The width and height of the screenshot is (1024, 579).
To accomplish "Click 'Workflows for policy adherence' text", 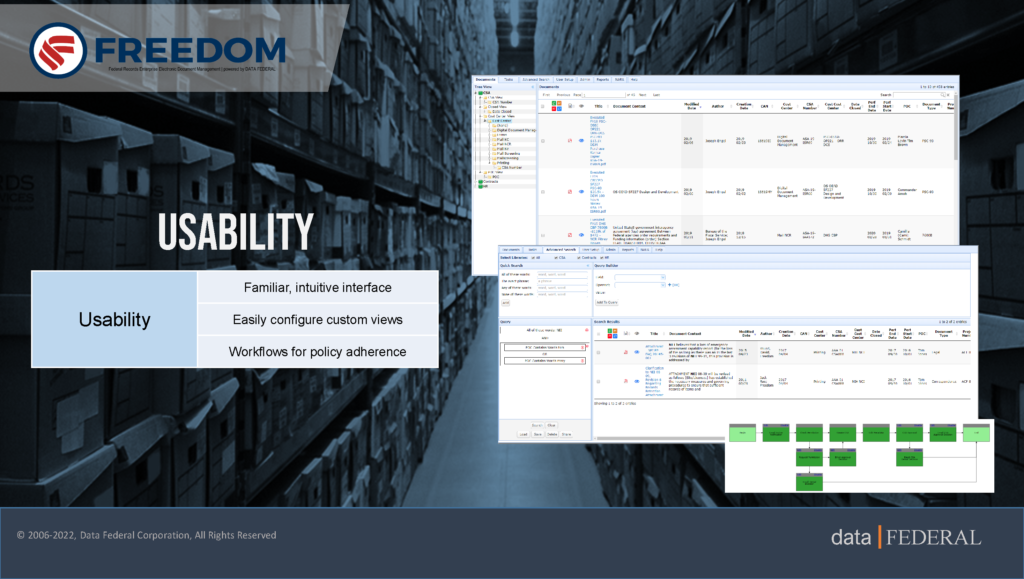I will [x=317, y=351].
